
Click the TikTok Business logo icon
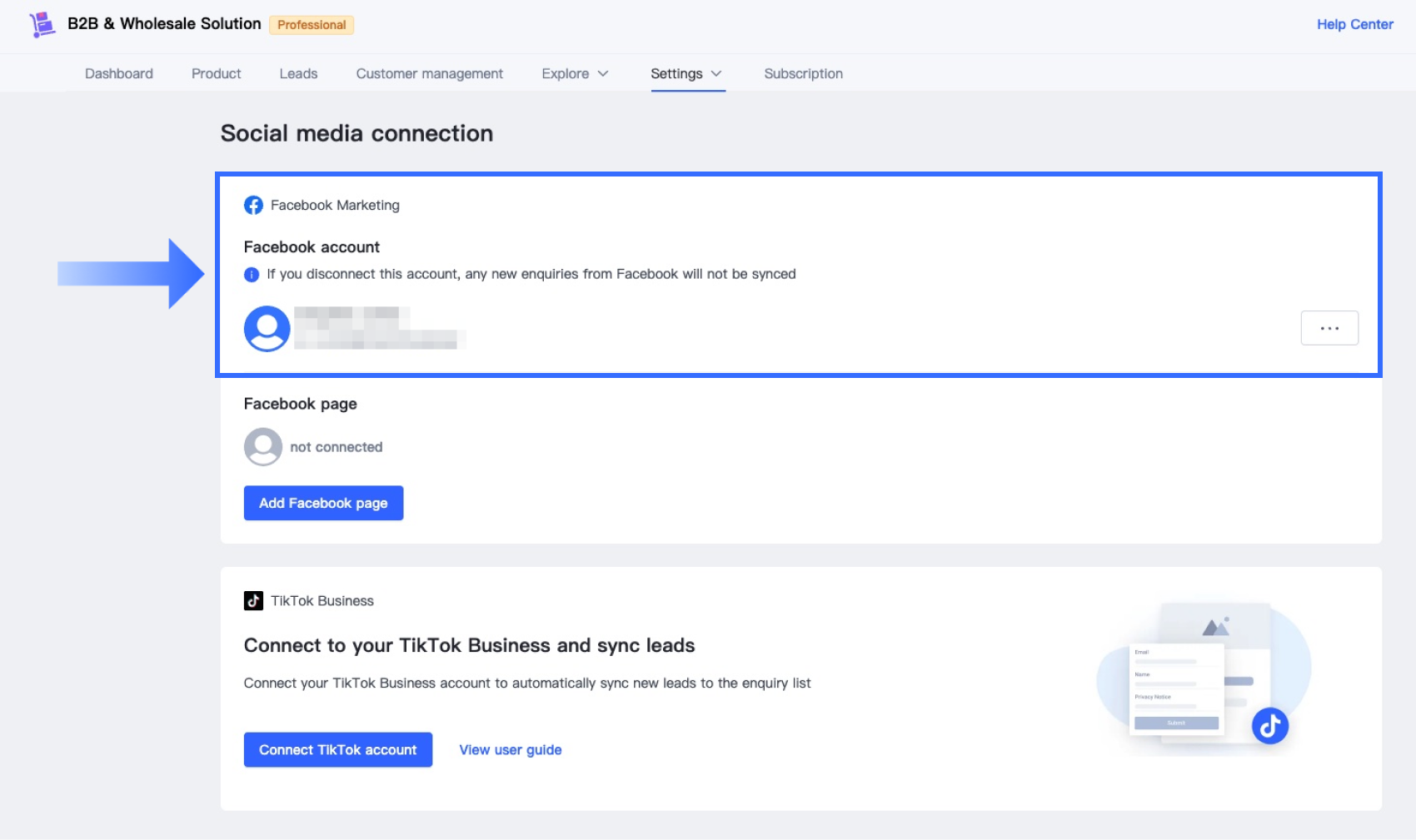click(253, 601)
